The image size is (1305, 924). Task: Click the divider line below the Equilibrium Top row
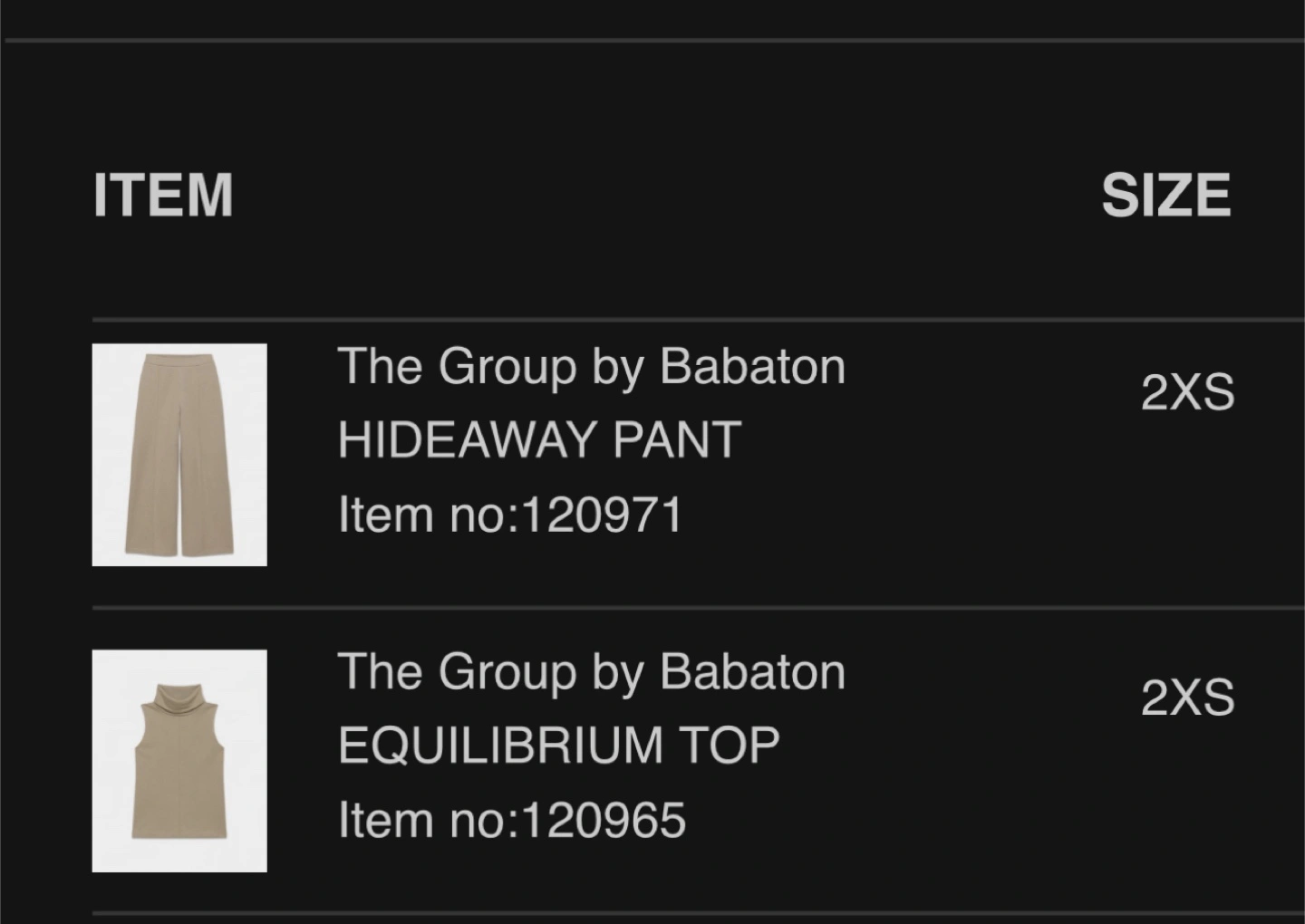(x=698, y=913)
